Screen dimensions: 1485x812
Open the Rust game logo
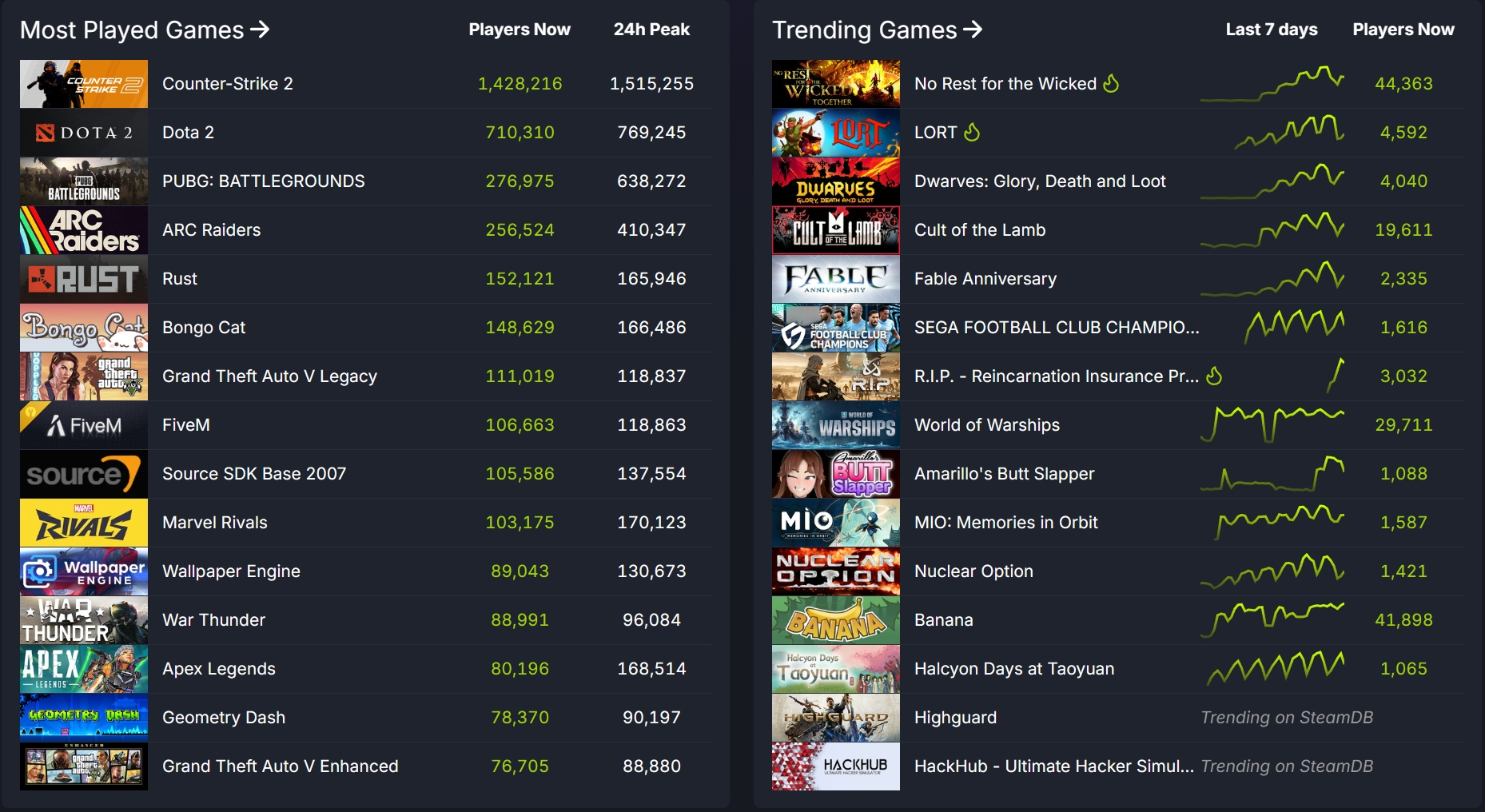(x=84, y=279)
